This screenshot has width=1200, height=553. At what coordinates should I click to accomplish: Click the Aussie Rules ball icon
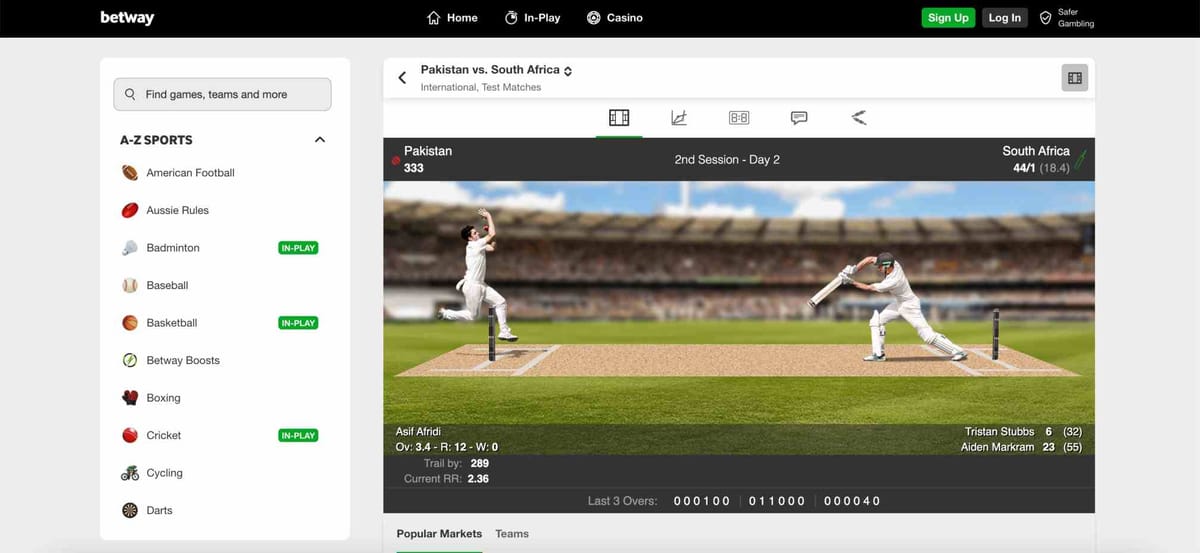click(x=130, y=210)
